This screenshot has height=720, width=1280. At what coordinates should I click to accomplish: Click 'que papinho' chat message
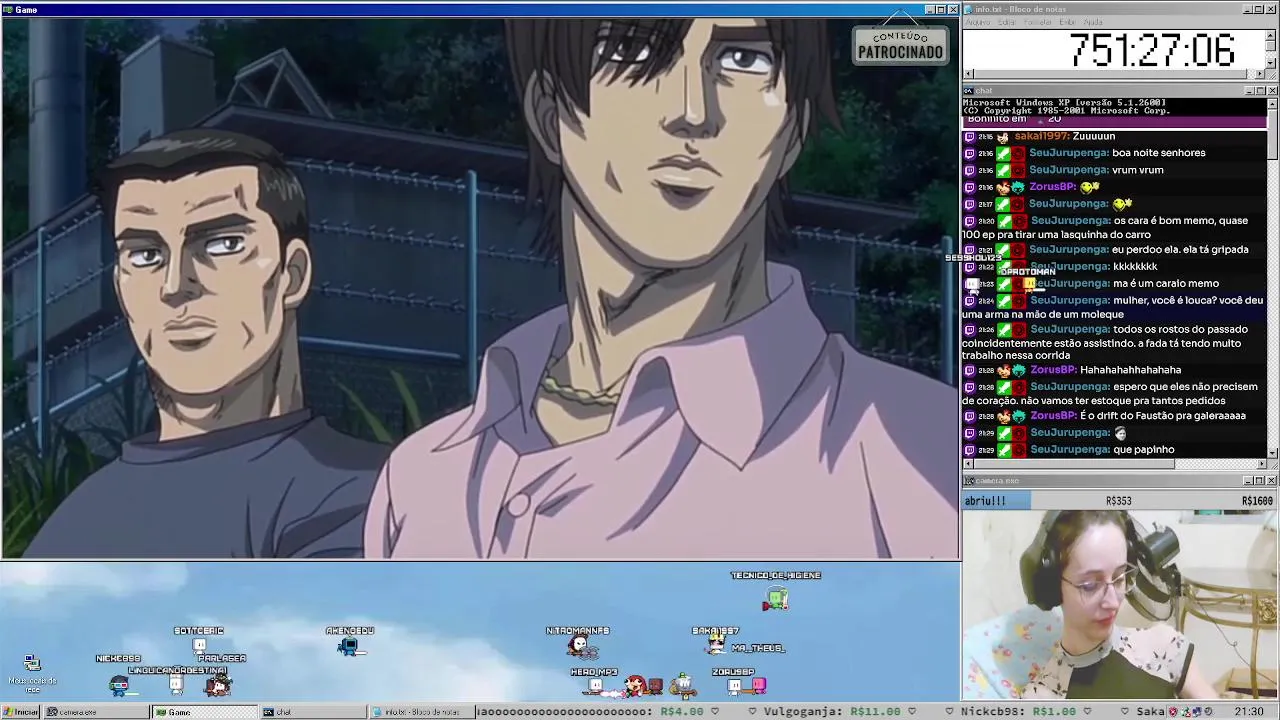pyautogui.click(x=1143, y=450)
